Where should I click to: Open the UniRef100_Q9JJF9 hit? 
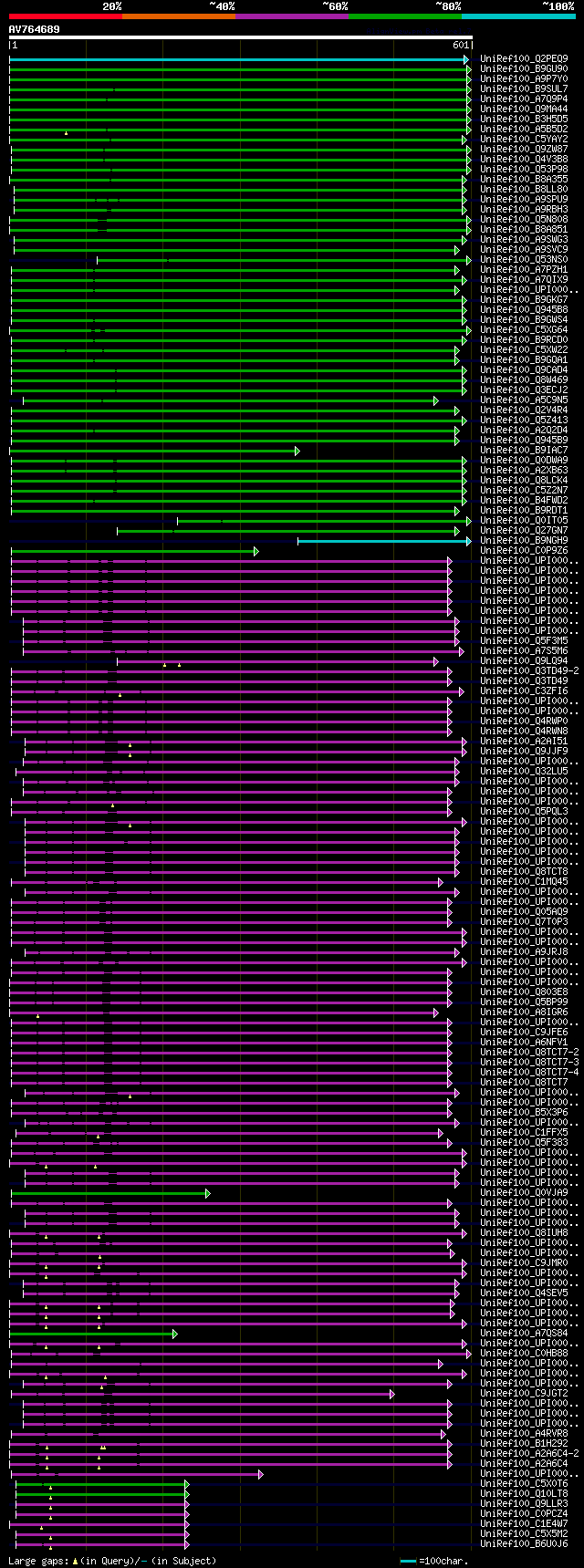(524, 751)
